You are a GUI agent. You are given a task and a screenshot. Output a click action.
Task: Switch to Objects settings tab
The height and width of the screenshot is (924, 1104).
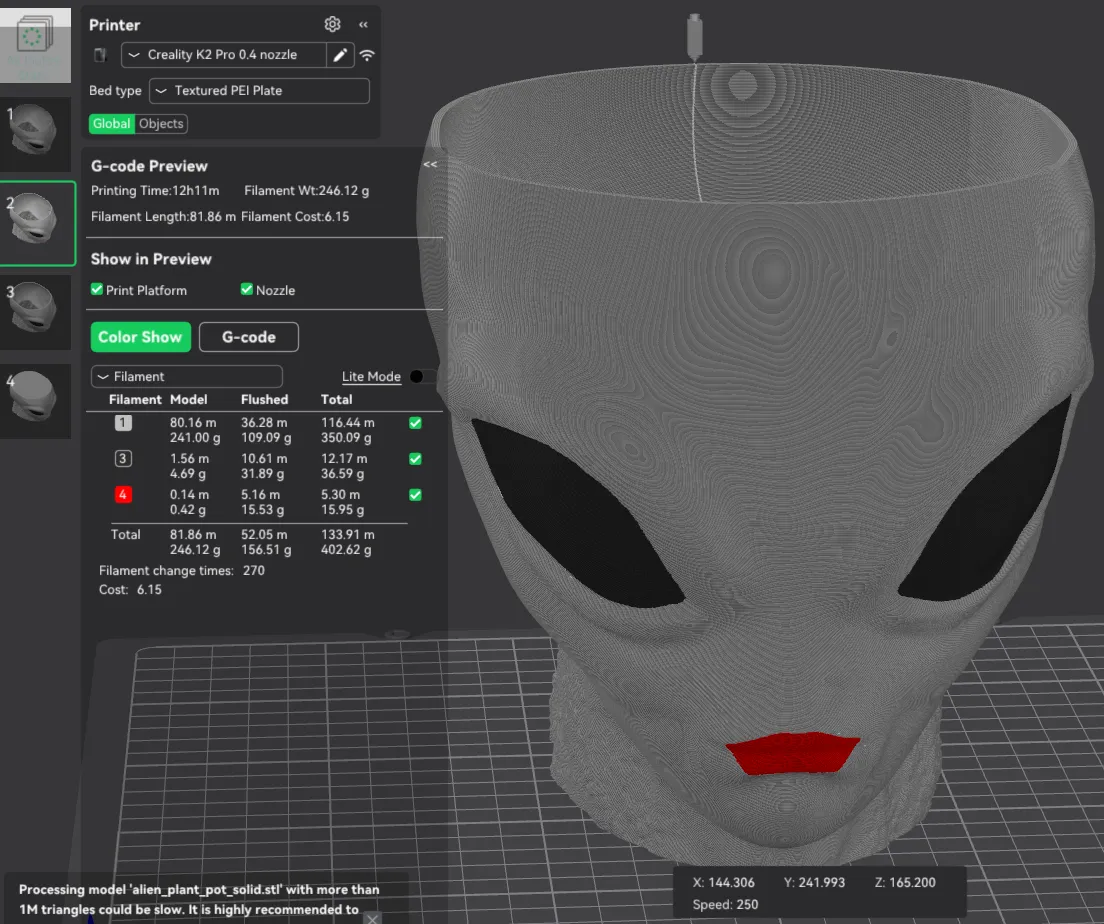pyautogui.click(x=161, y=123)
